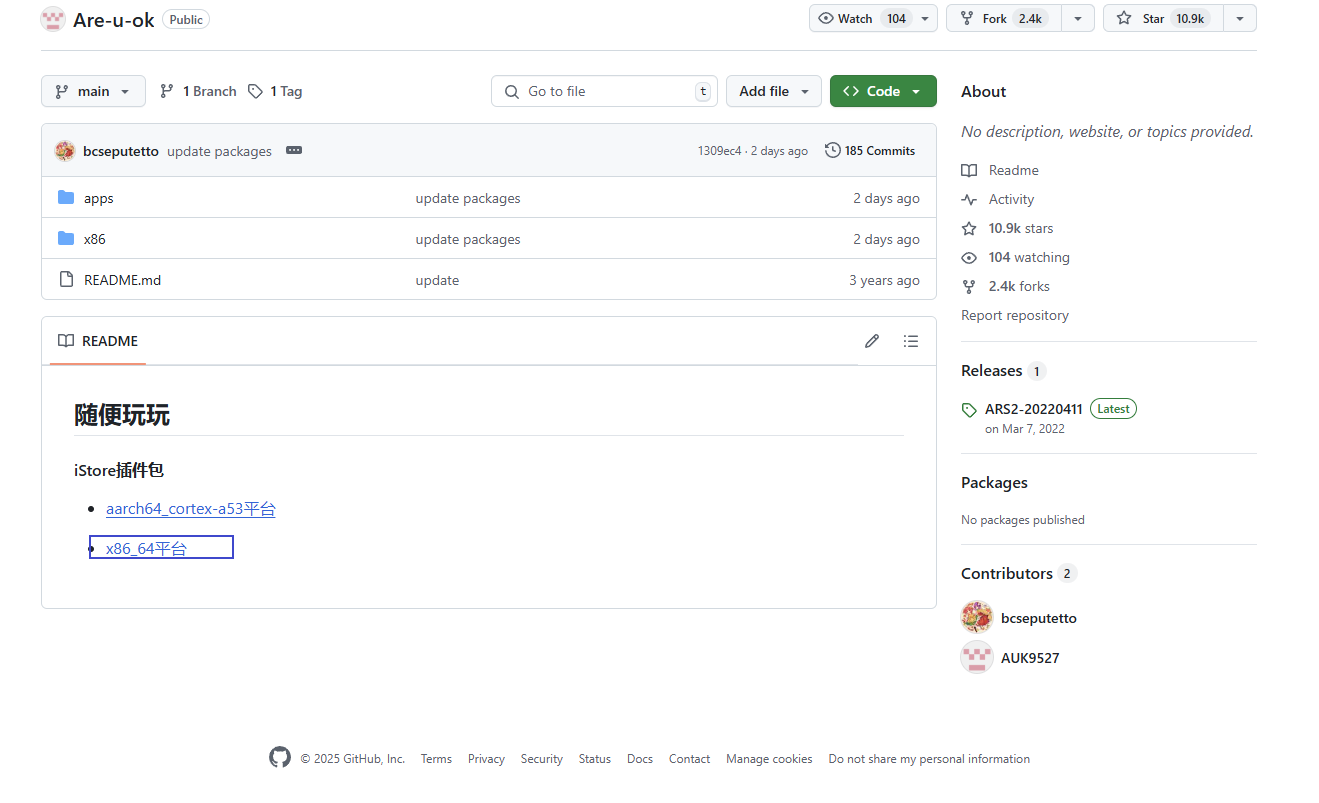
Task: View the 185 Commits history
Action: click(x=870, y=151)
